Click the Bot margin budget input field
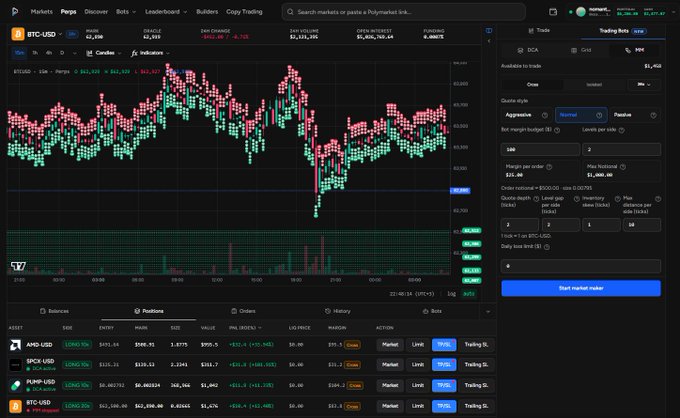The image size is (680, 418). [x=540, y=149]
